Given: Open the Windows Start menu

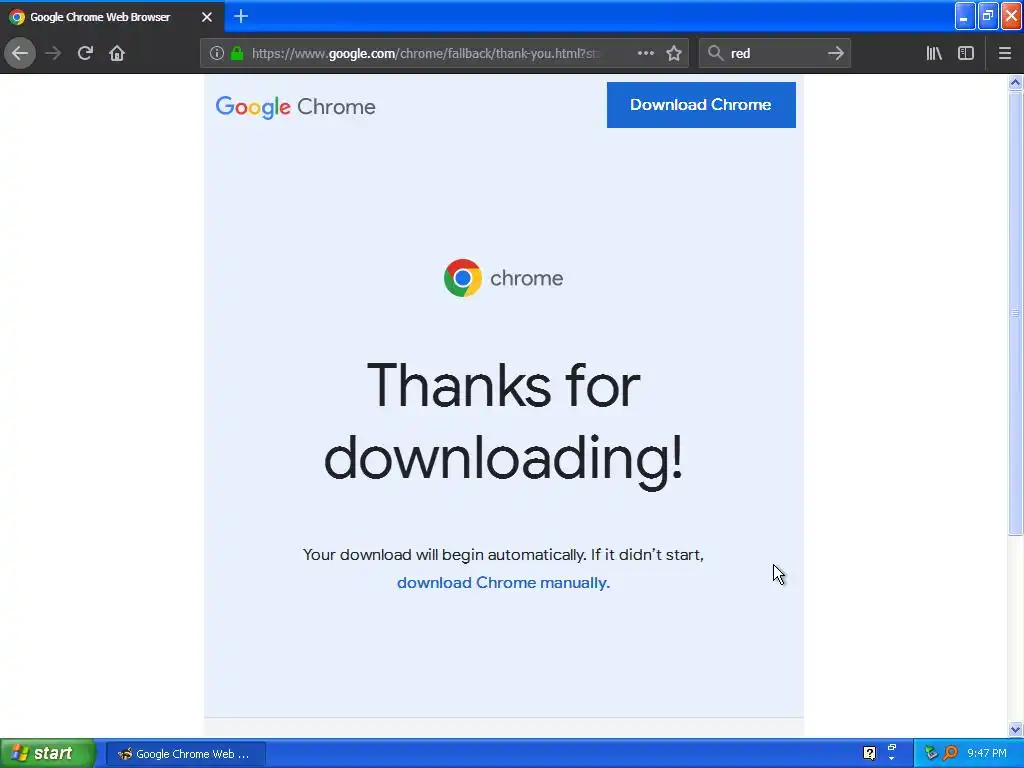Looking at the screenshot, I should [x=48, y=753].
